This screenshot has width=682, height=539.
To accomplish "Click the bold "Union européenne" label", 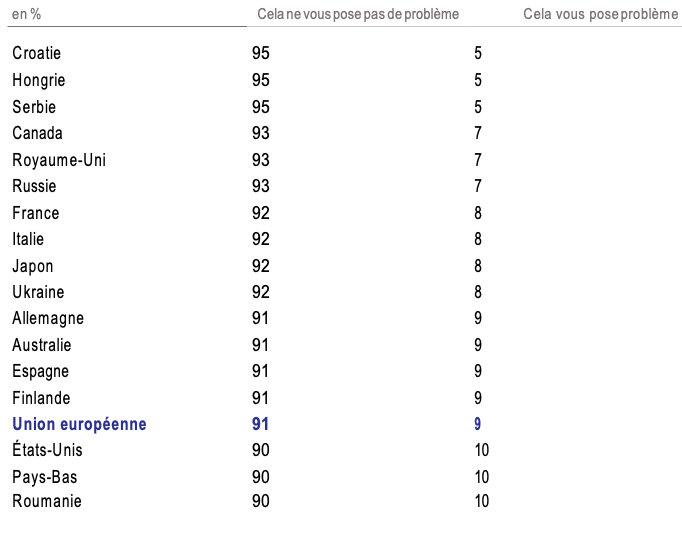I will (79, 424).
